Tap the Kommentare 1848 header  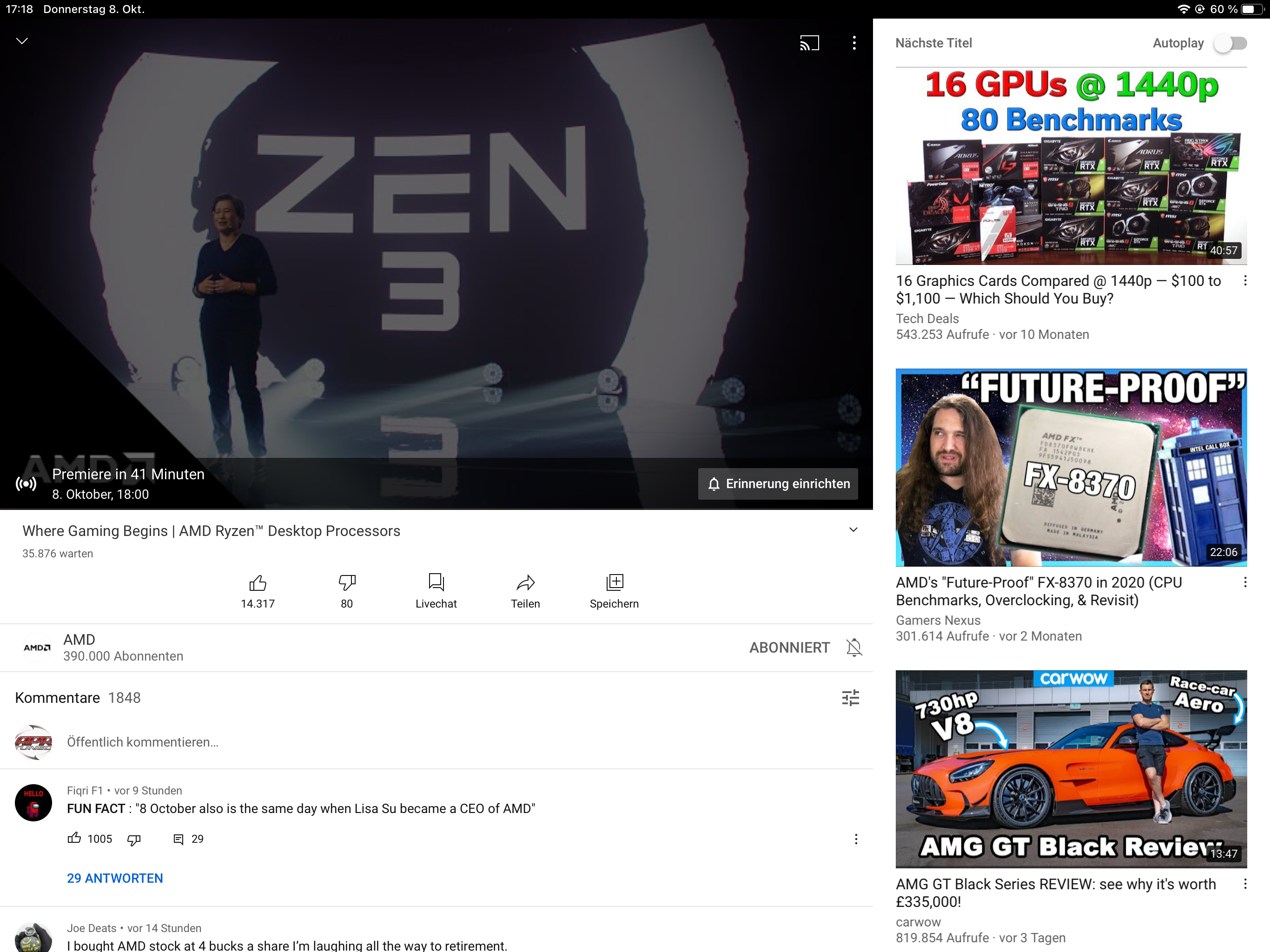click(78, 698)
